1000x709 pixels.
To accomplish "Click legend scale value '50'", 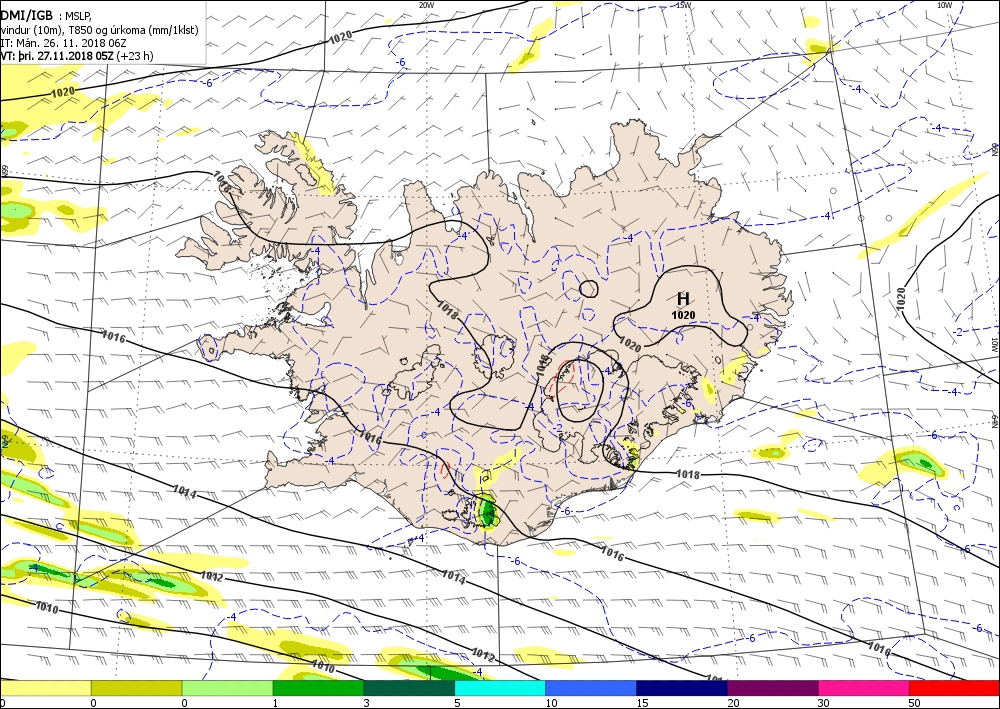I will tap(915, 703).
